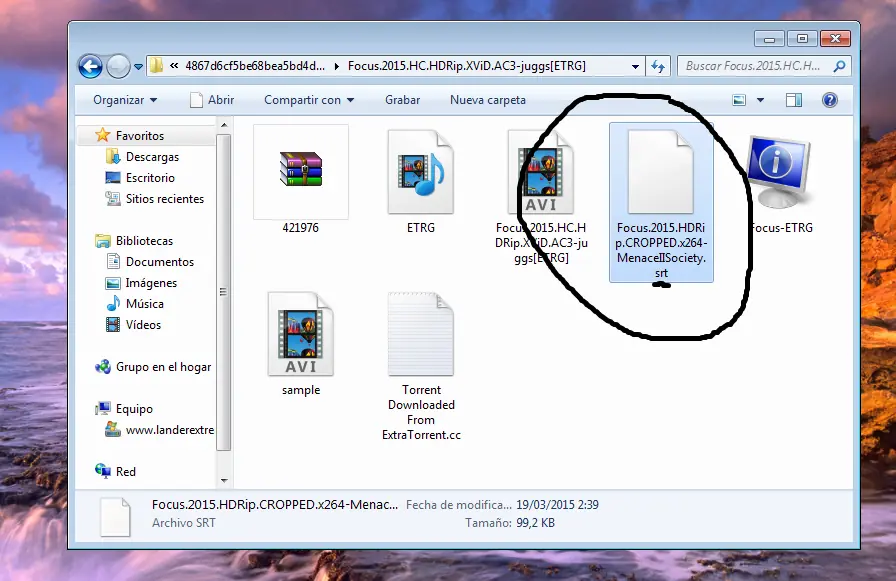Select Red in navigation pane
896x581 pixels.
tap(126, 472)
